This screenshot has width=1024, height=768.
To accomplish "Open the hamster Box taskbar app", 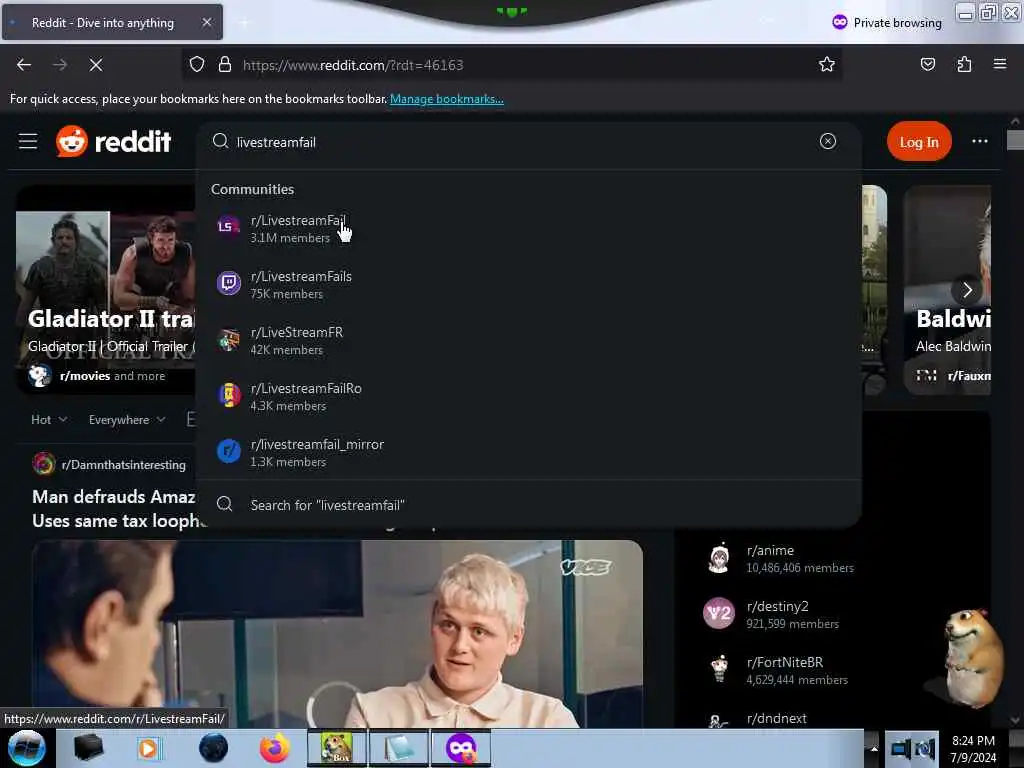I will [336, 748].
